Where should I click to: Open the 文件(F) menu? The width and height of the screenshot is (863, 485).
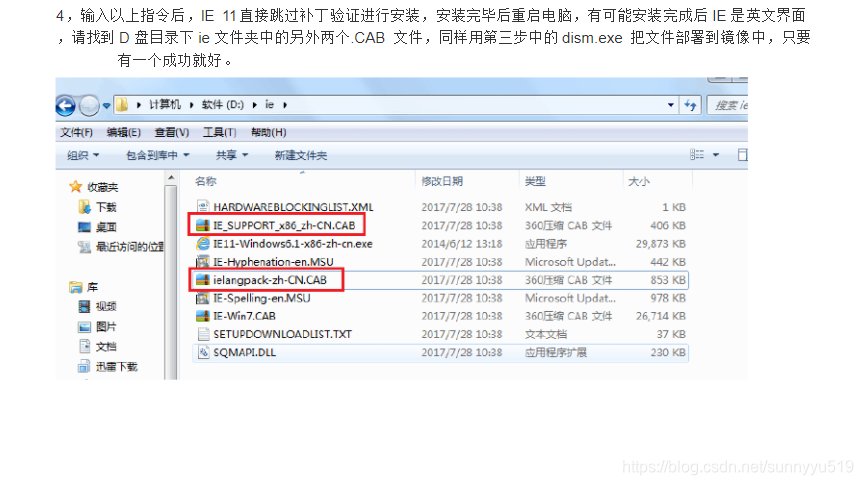[76, 132]
